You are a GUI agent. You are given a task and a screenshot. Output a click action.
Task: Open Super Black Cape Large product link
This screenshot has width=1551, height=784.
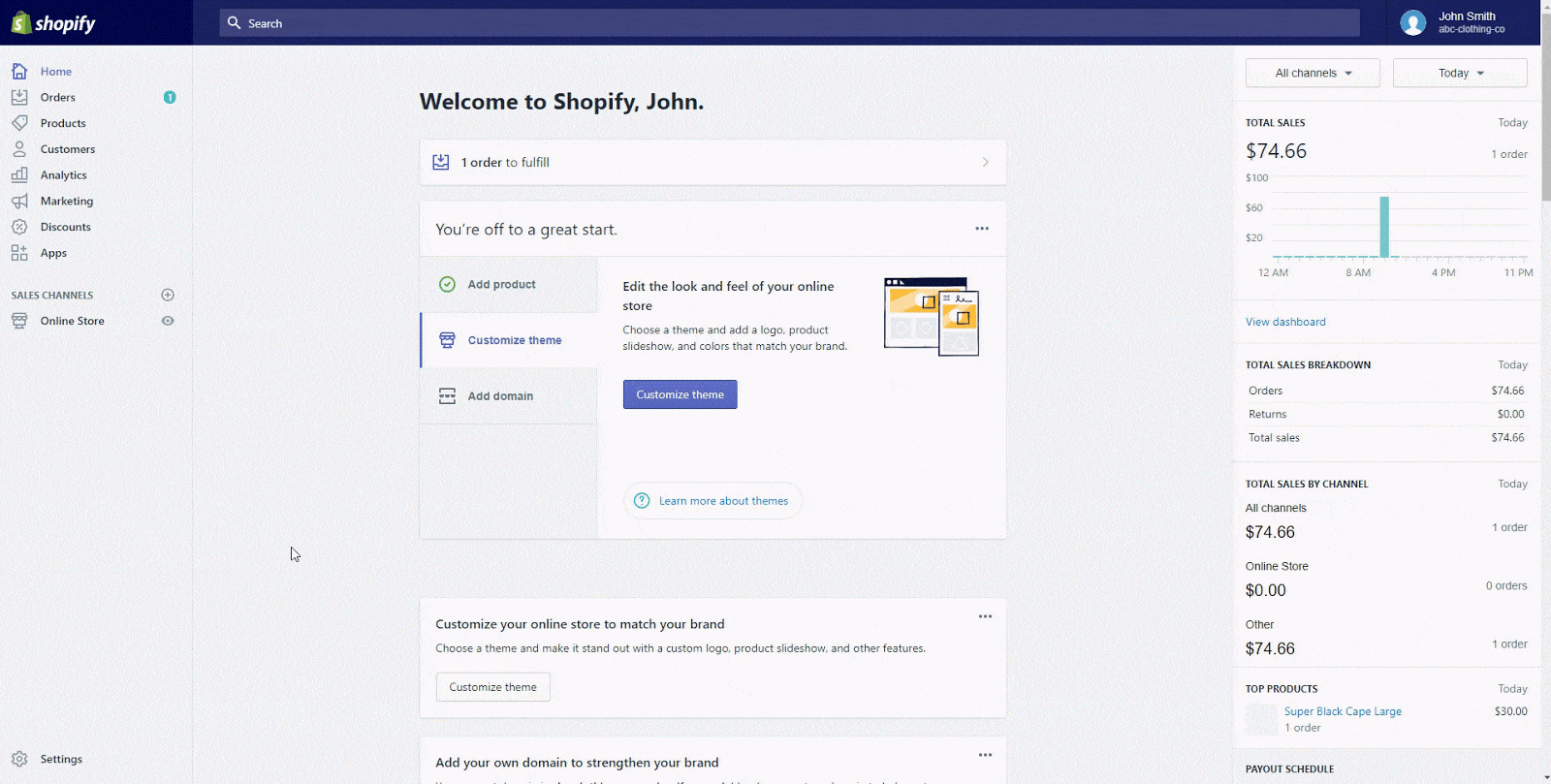point(1343,711)
